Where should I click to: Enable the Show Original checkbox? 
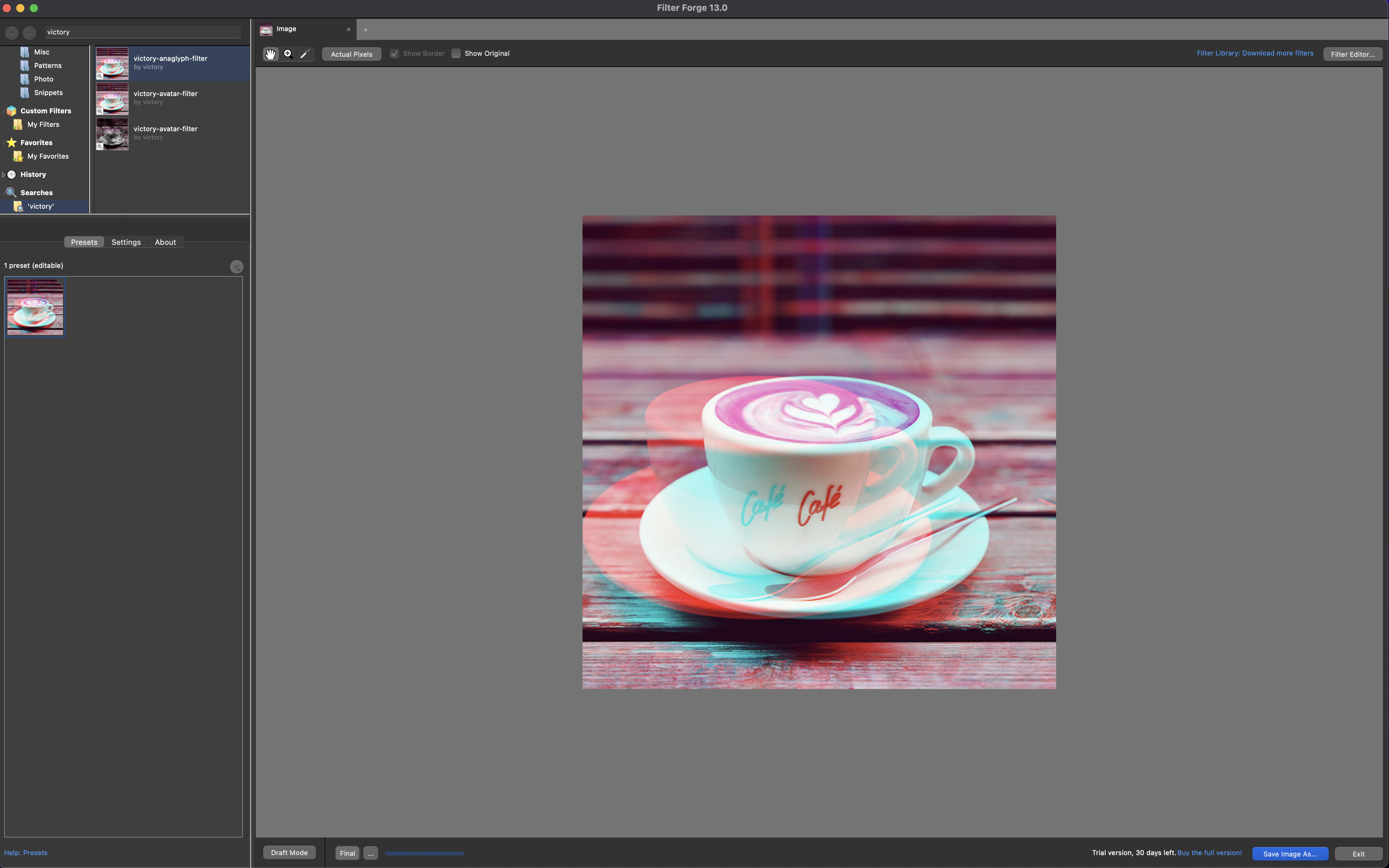[456, 53]
